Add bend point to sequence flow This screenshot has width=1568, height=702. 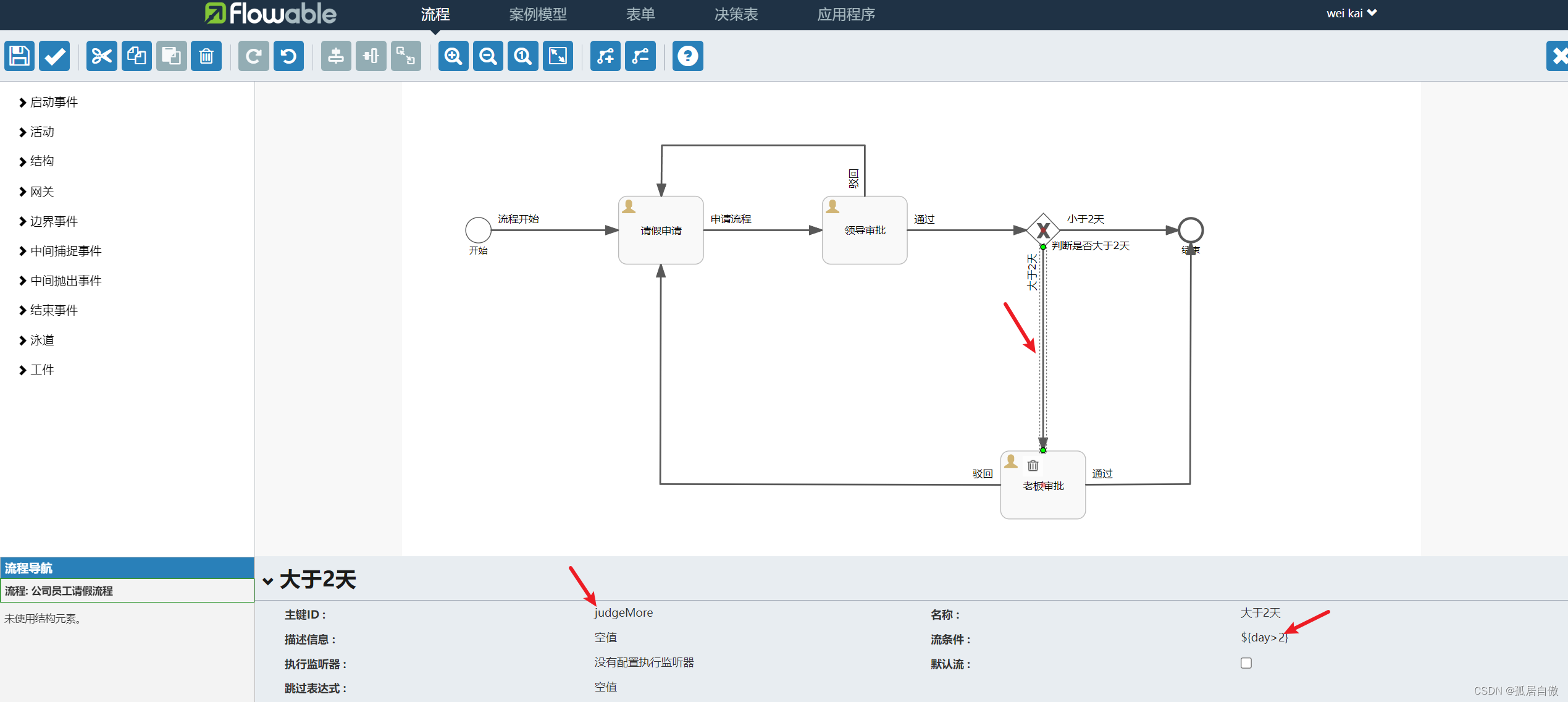pyautogui.click(x=605, y=56)
